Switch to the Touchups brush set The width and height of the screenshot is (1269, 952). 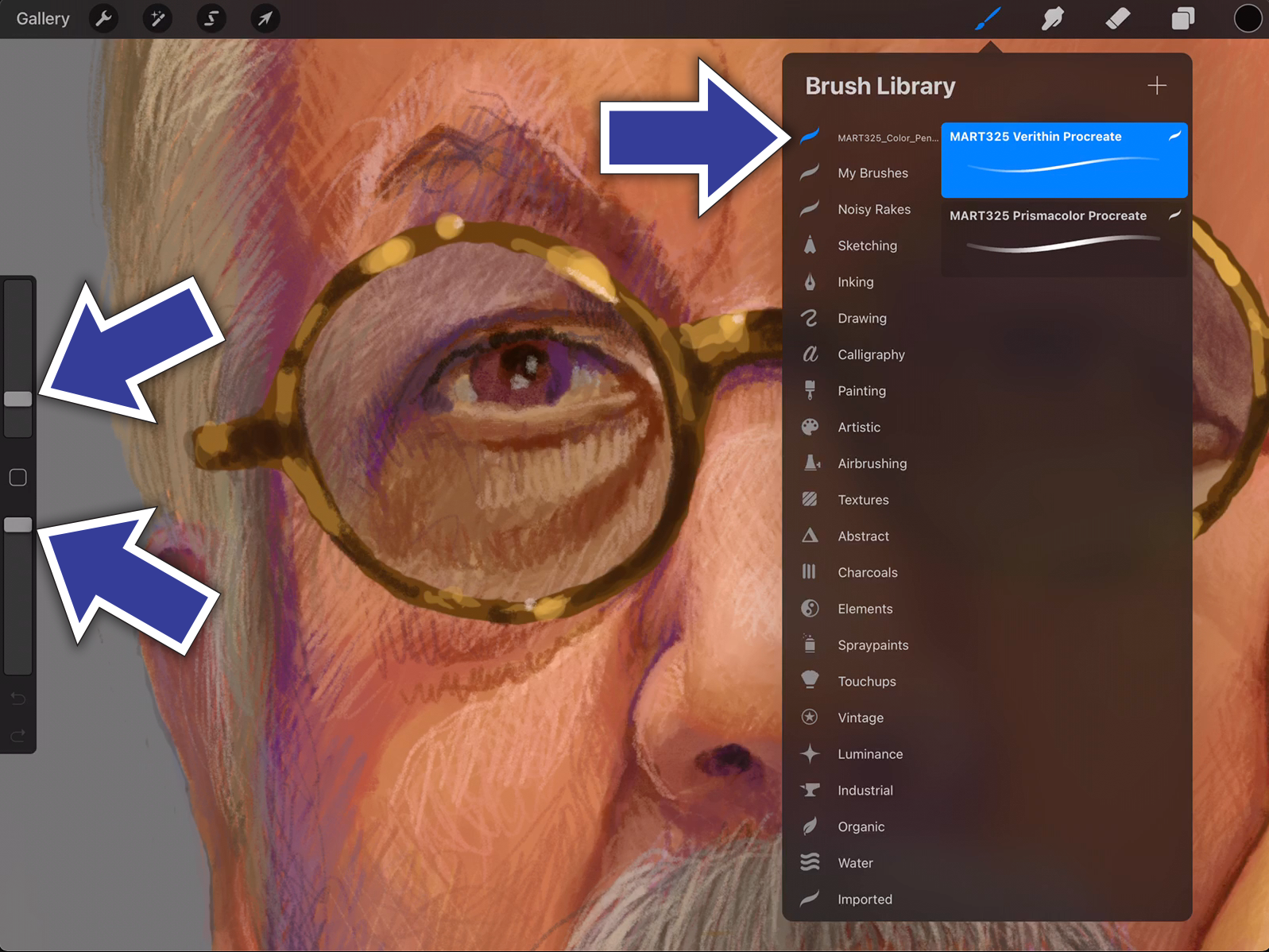[x=869, y=681]
